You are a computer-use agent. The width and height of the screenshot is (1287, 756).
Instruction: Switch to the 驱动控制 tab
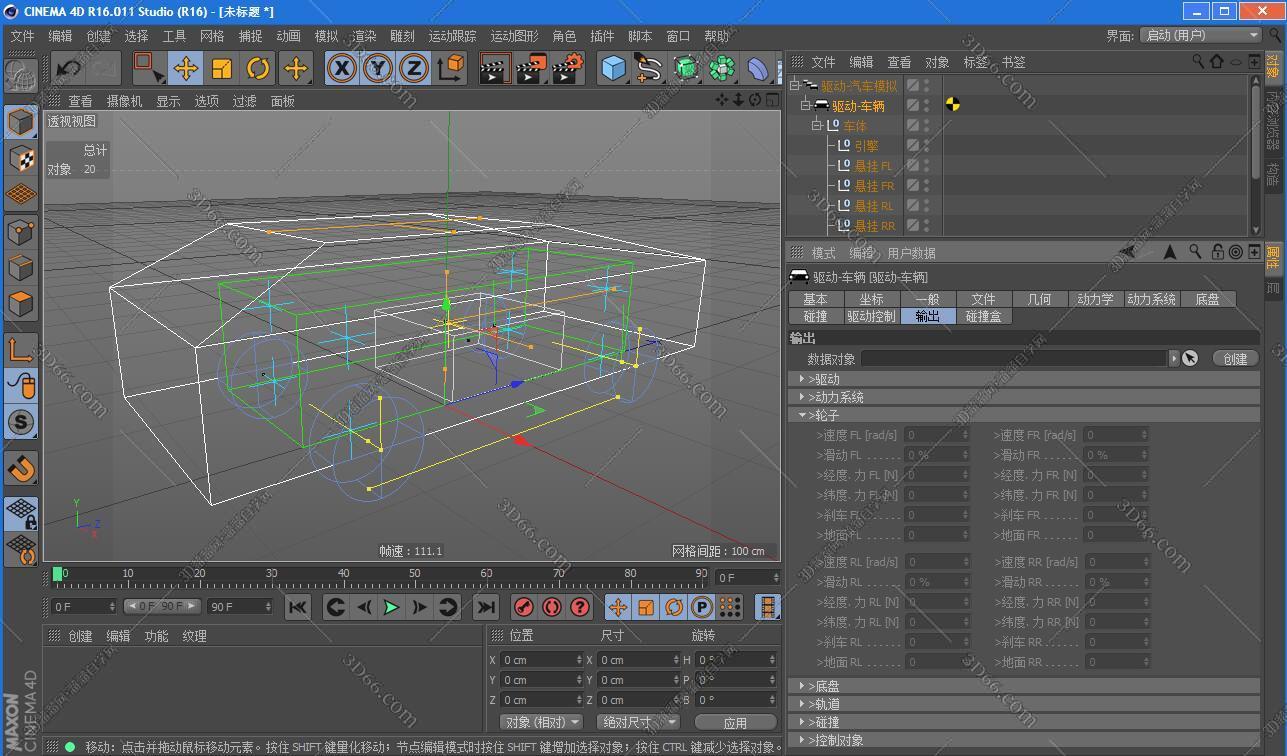click(x=871, y=316)
